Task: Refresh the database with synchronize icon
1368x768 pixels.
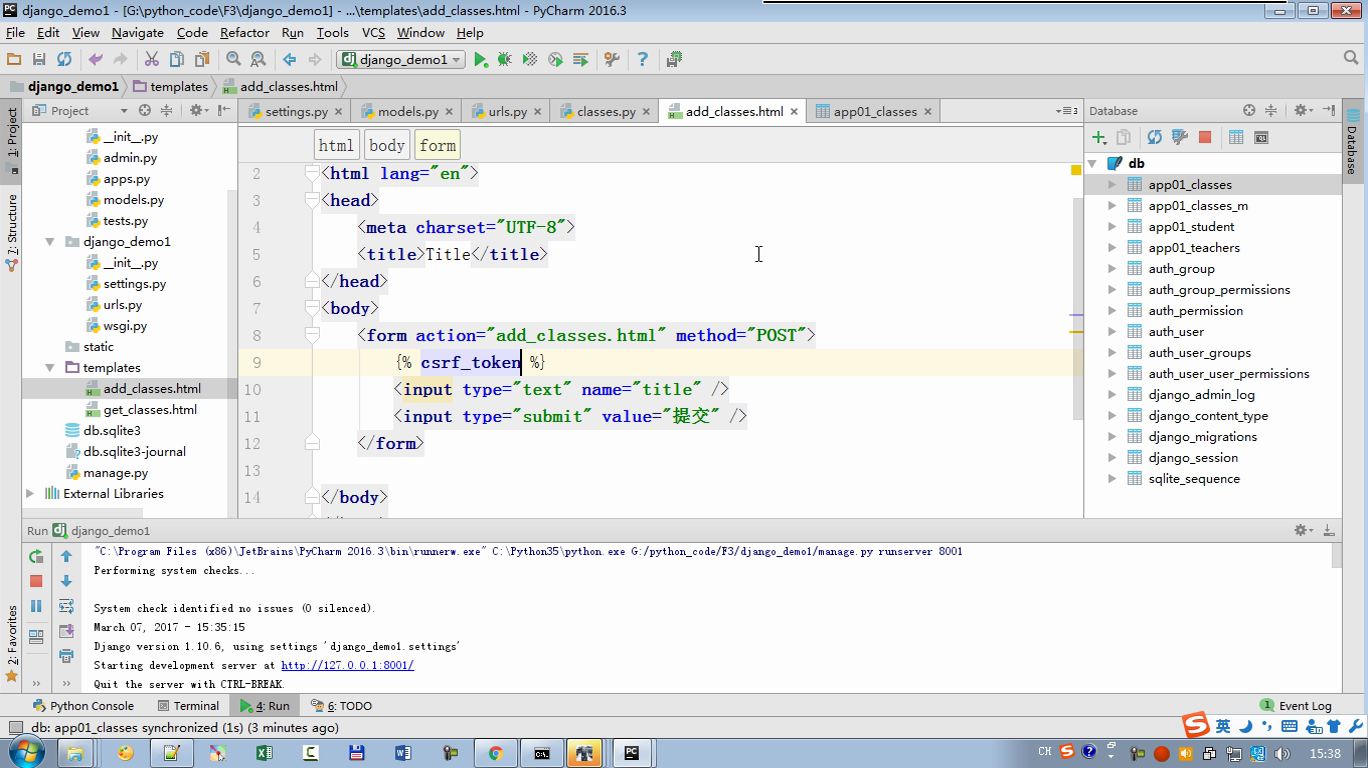Action: [x=1155, y=137]
